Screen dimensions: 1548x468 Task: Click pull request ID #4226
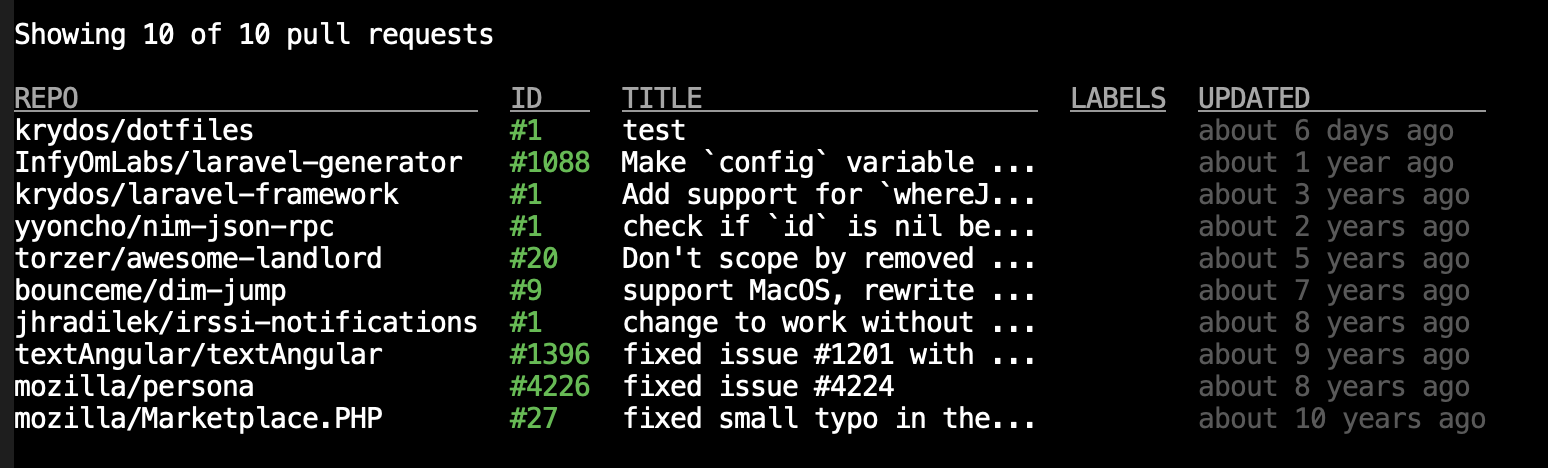pos(549,387)
